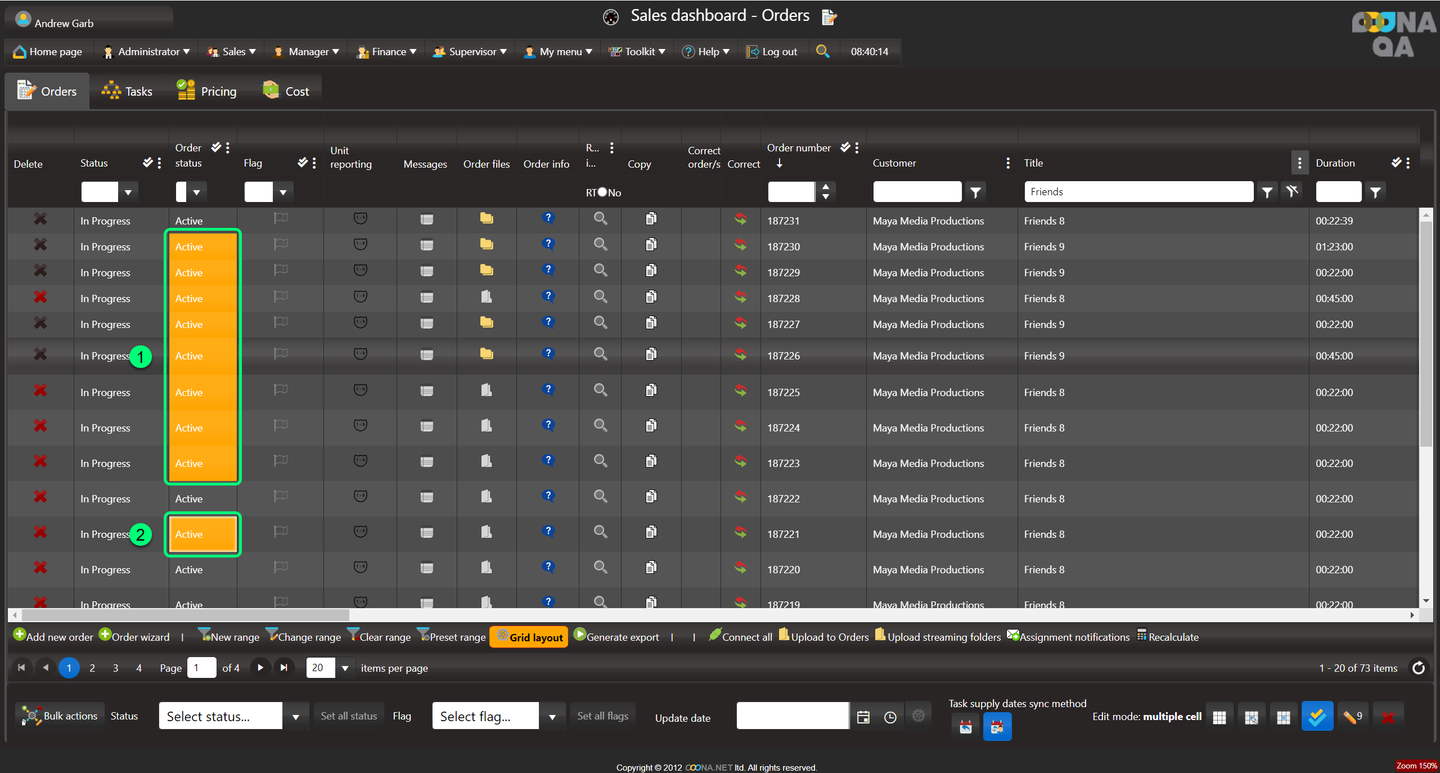Click Add new order
Screen dimensions: 1440x773
(x=53, y=637)
